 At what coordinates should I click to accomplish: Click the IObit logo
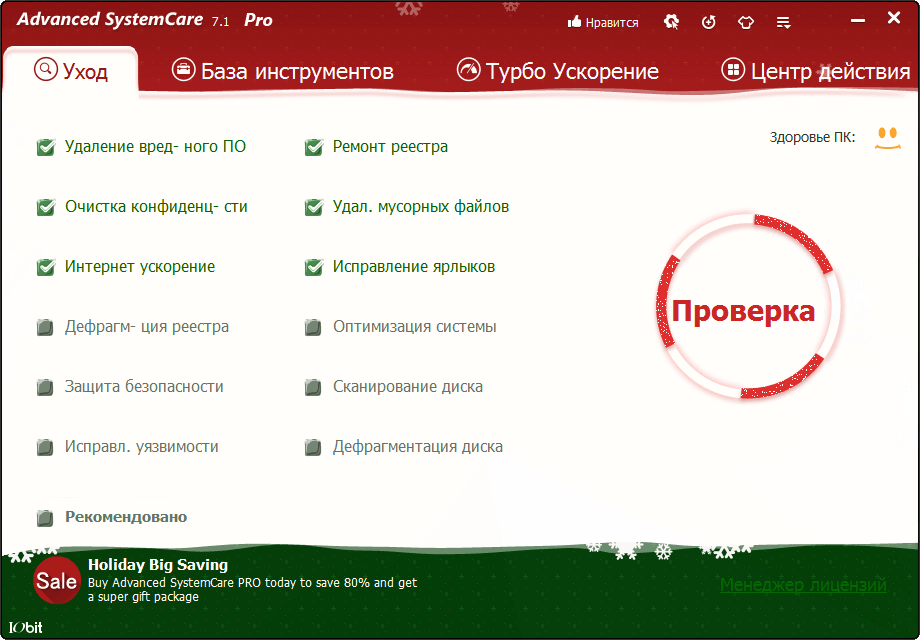tap(26, 627)
